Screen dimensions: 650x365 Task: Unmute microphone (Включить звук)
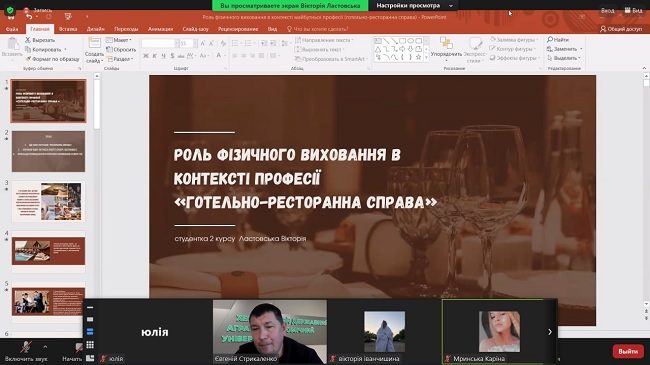click(x=26, y=351)
